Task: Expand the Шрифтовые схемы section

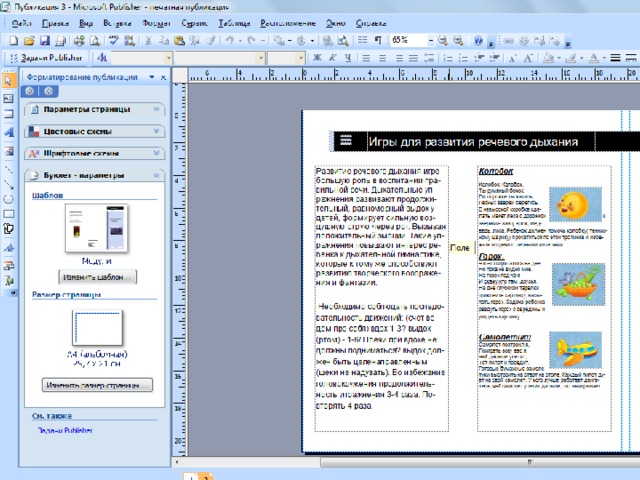Action: tap(80, 154)
